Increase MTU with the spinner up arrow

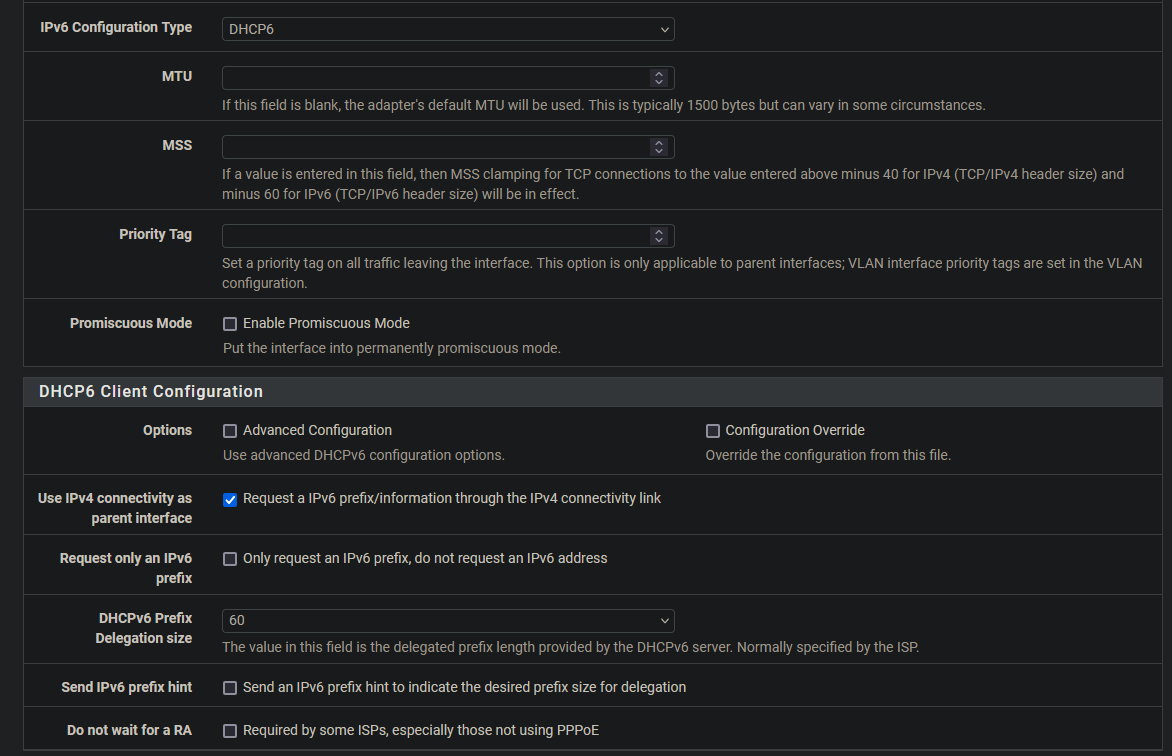(x=658, y=74)
